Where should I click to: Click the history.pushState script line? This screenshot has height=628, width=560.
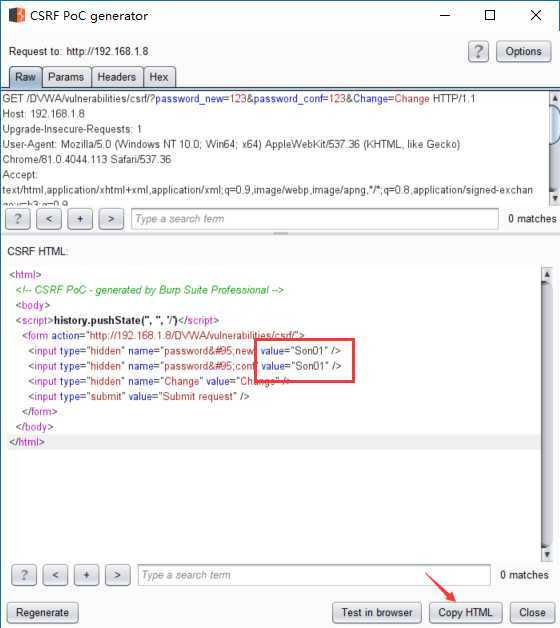(117, 320)
